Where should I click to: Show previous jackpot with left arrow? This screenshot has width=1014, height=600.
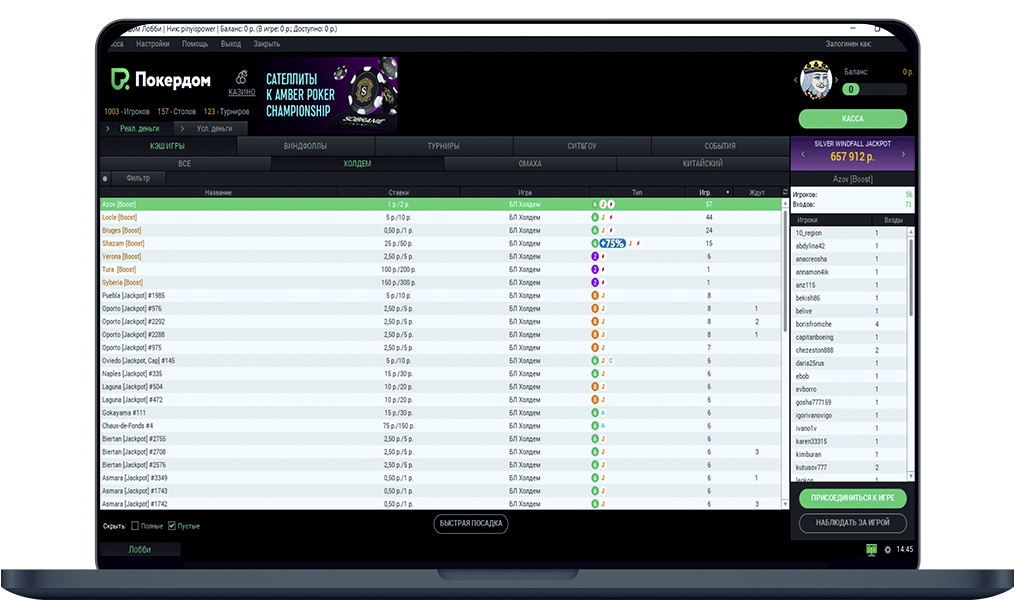click(x=800, y=155)
